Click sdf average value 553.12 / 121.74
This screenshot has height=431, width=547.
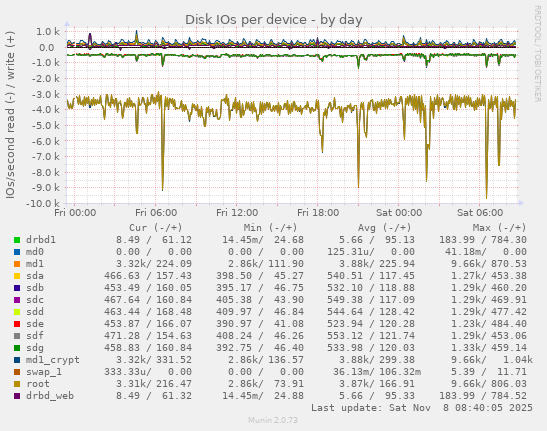[x=371, y=336]
